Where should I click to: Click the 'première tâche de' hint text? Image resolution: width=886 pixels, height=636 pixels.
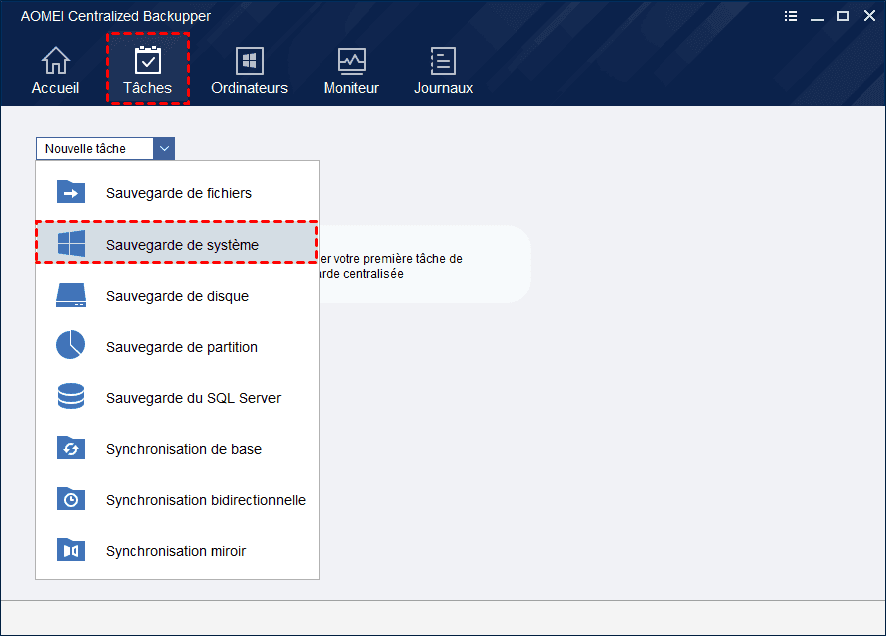click(412, 259)
